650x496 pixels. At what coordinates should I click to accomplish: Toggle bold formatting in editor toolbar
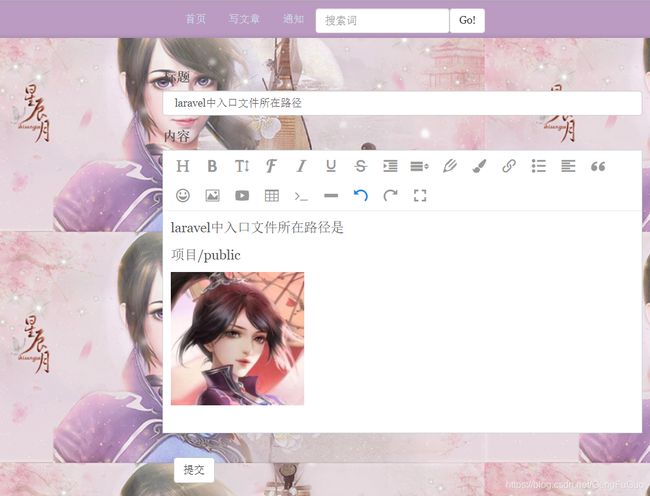(x=212, y=166)
